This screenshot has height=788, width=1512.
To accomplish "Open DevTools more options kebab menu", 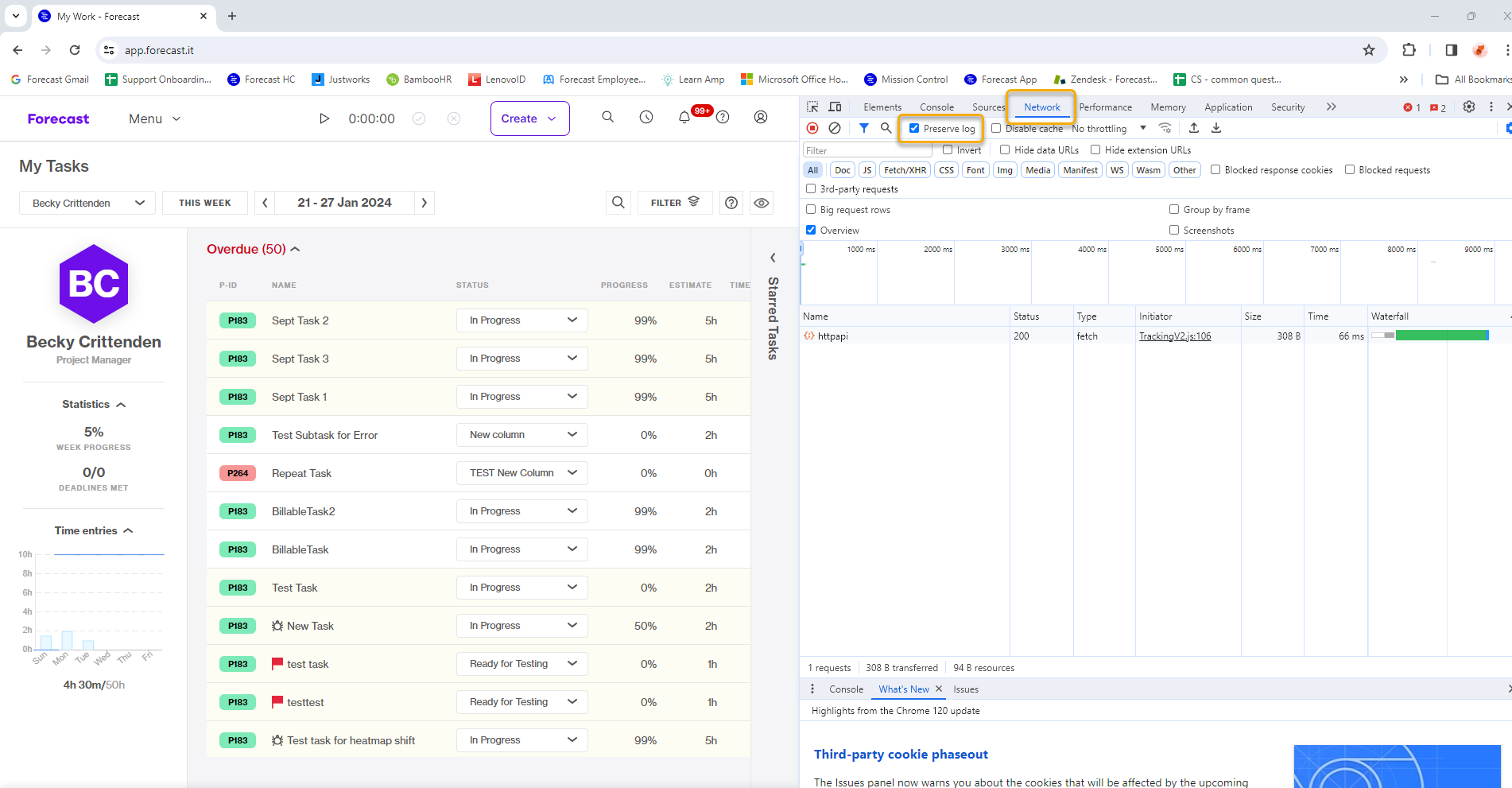I will (x=1491, y=107).
